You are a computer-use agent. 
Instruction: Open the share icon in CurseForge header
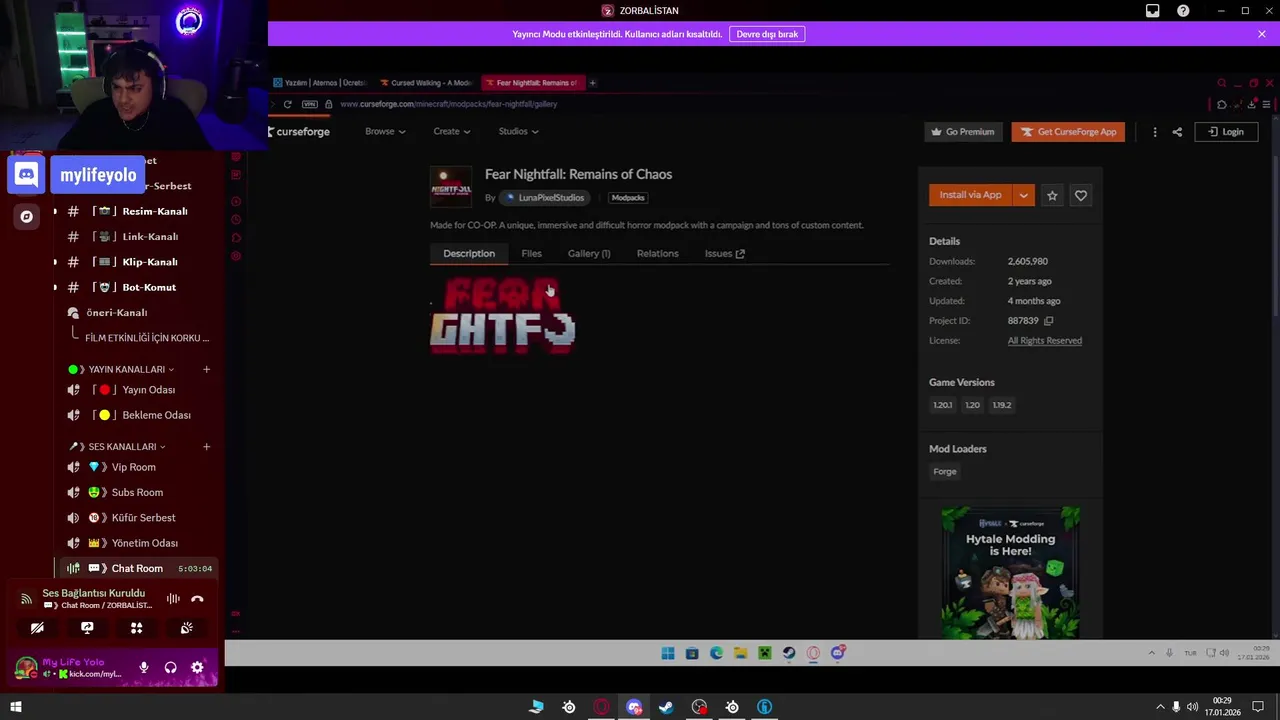point(1177,132)
